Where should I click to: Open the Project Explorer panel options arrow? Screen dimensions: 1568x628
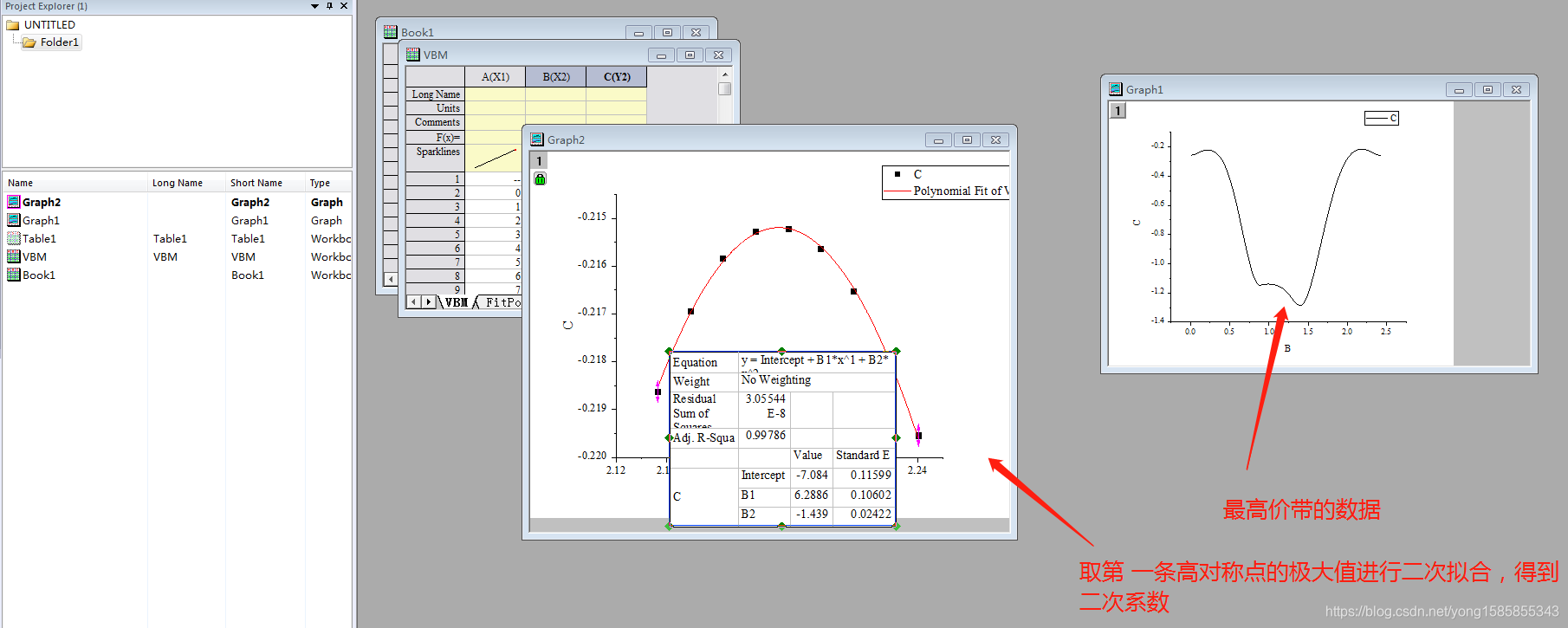coord(315,6)
